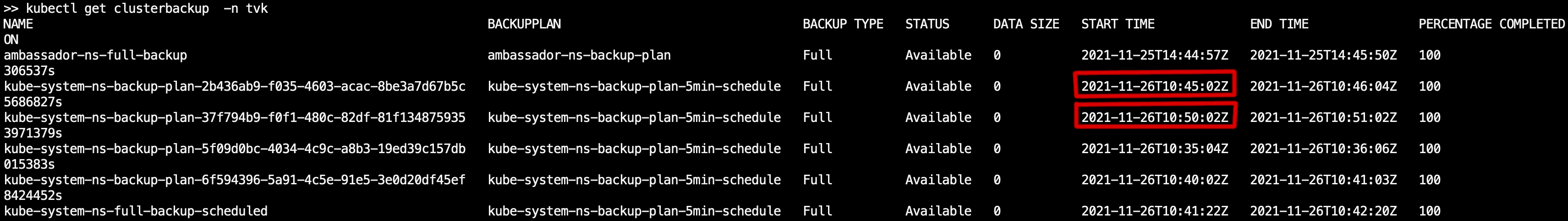This screenshot has height=221, width=1568.
Task: Select start time 2021-11-26T10:35:04Z
Action: 1155,149
